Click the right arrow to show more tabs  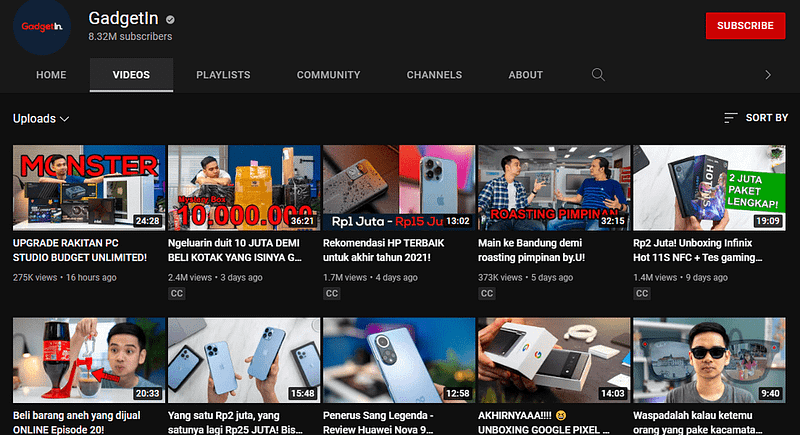point(768,74)
